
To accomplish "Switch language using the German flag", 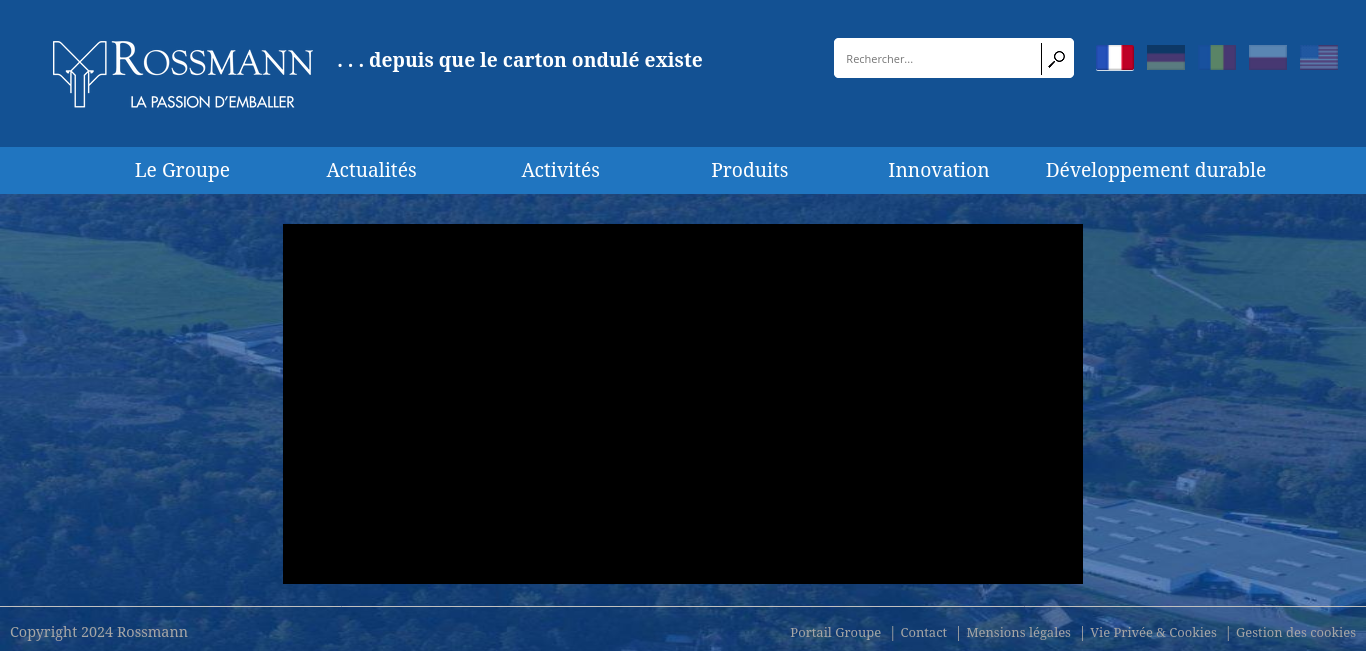I will [1166, 58].
